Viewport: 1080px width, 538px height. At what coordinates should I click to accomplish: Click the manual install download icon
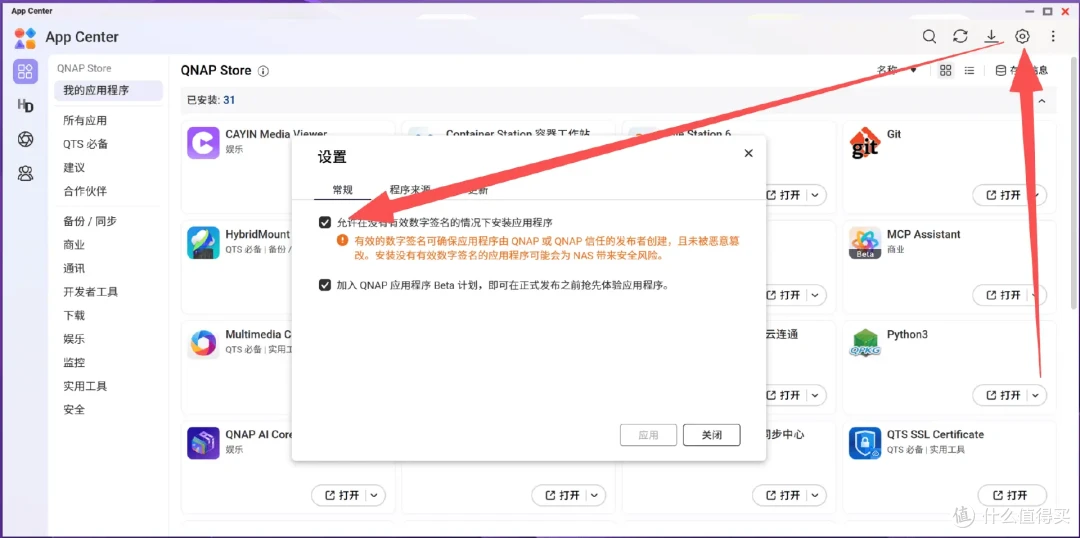pyautogui.click(x=991, y=37)
